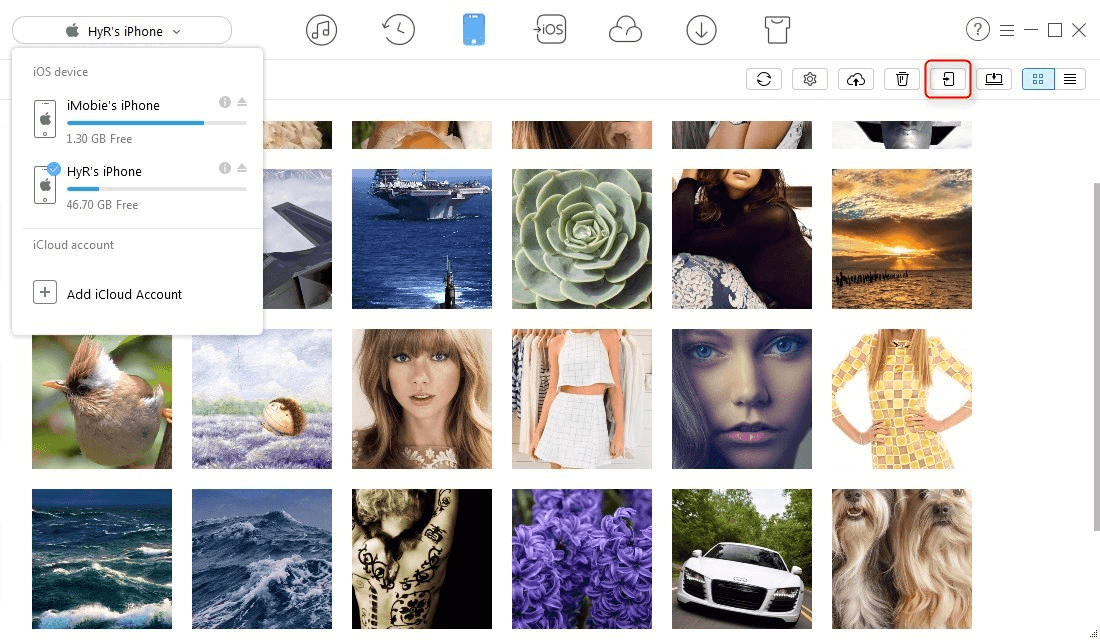Screen dimensions: 1100x640
Task: Refresh the photo list
Action: click(x=764, y=79)
